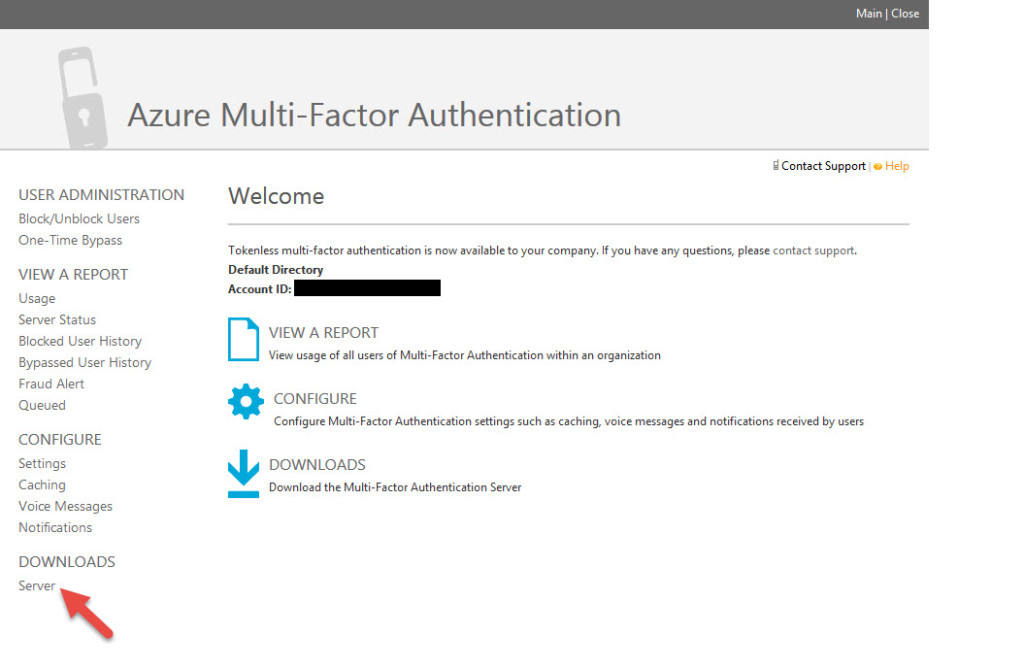
Task: Open Blocked User History report
Action: click(x=80, y=340)
